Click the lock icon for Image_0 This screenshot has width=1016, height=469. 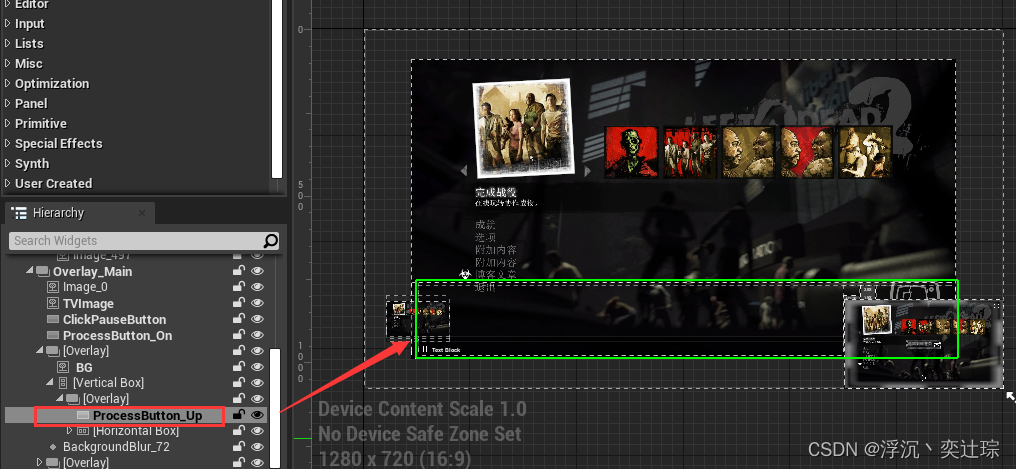[239, 287]
